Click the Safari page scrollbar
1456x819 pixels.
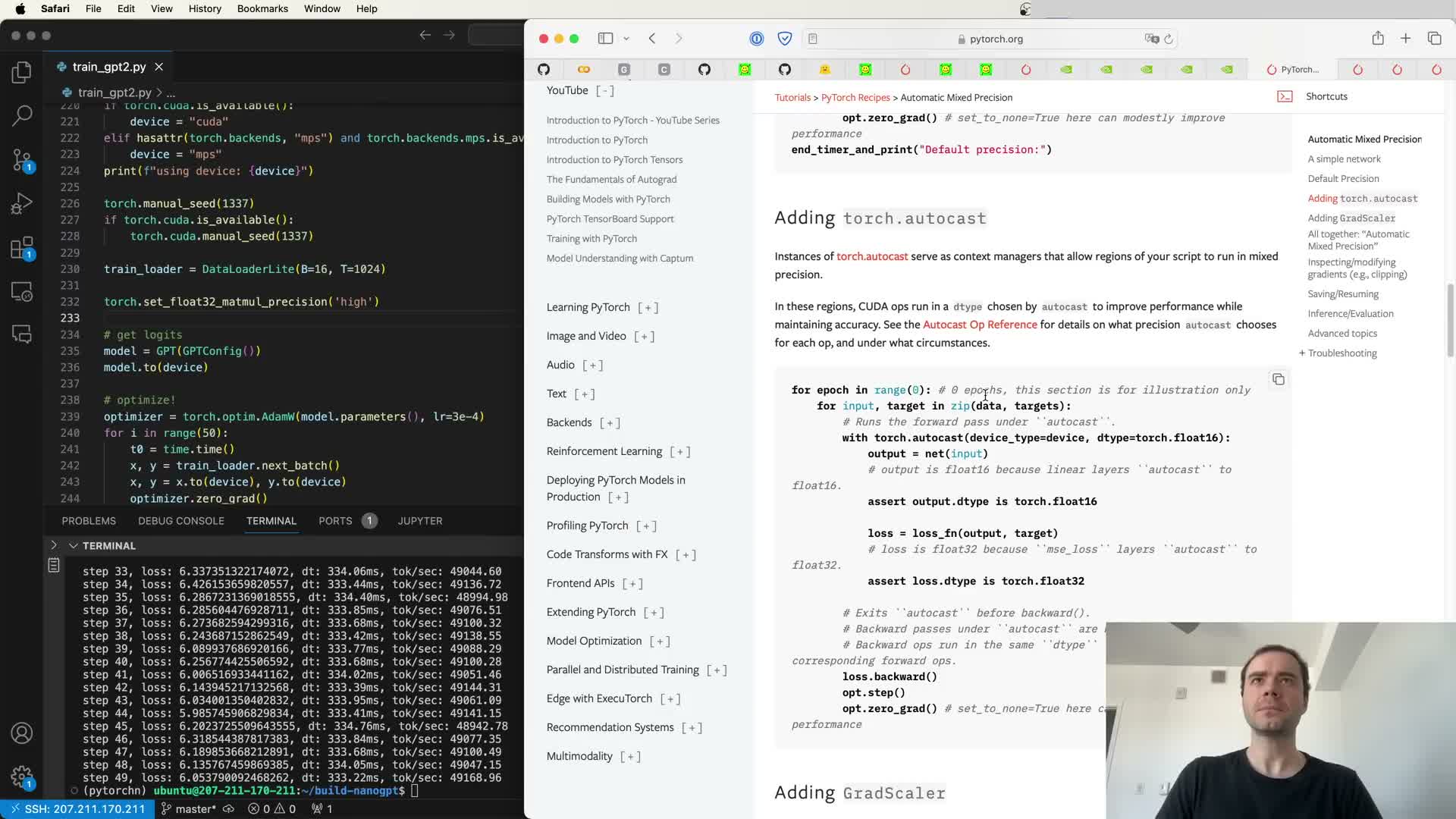pyautogui.click(x=1449, y=318)
